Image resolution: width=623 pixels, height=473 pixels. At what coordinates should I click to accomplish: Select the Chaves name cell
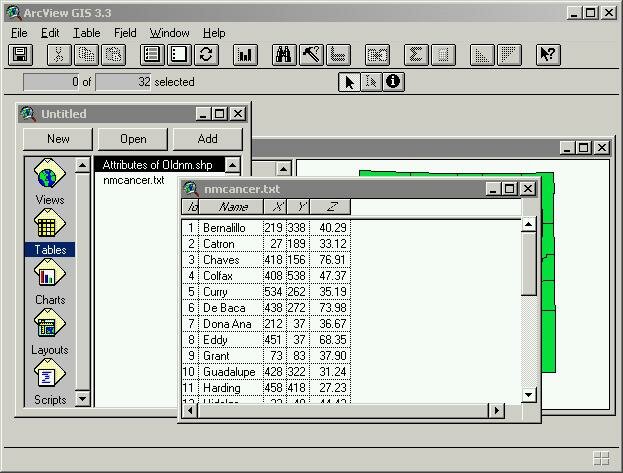tap(231, 260)
